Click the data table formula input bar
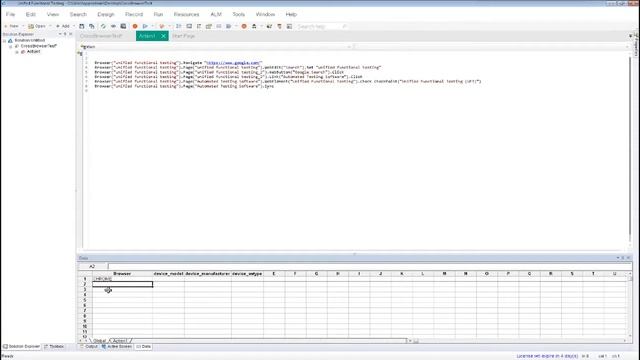 (x=369, y=266)
